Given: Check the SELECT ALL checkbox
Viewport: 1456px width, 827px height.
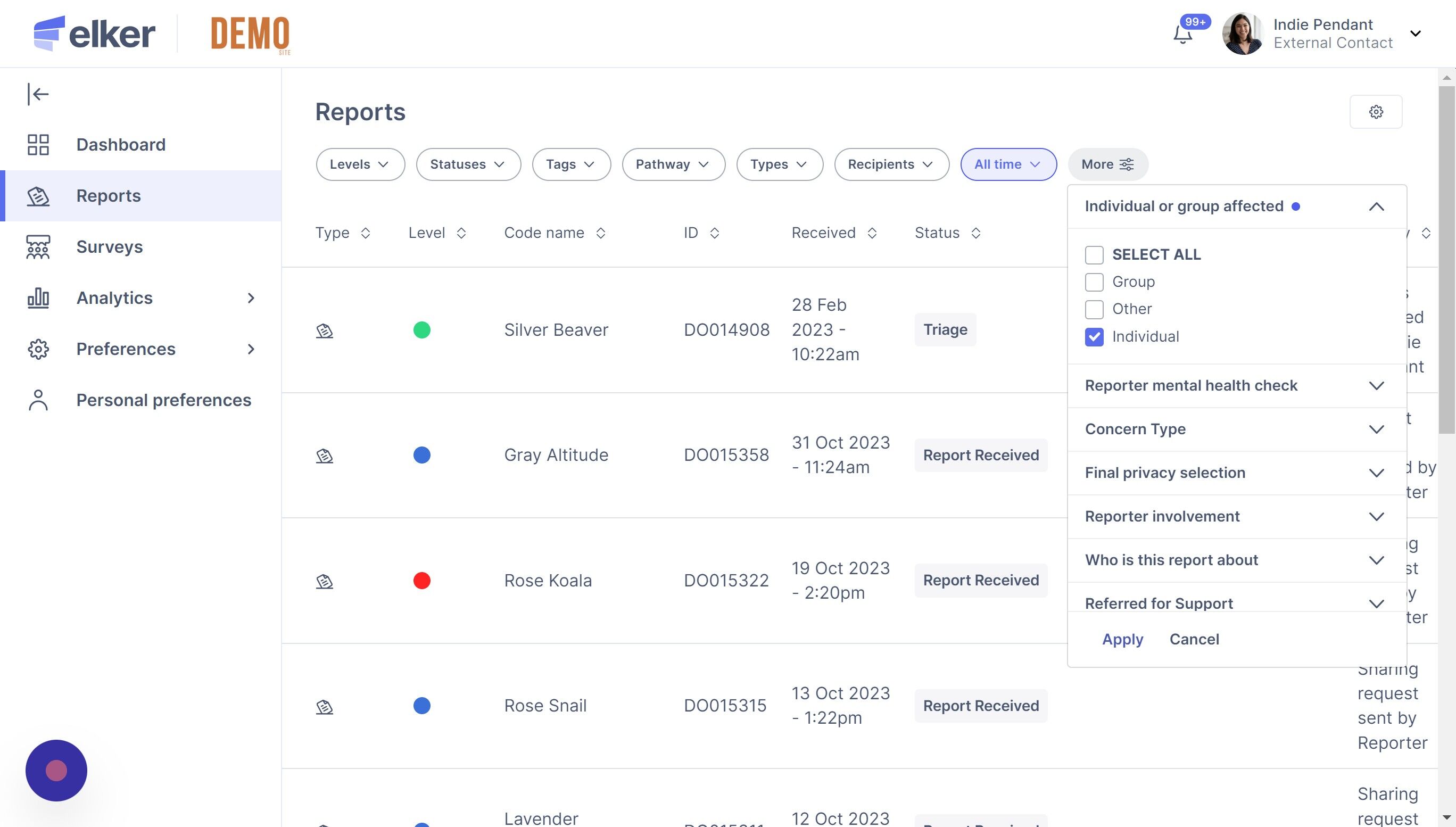Looking at the screenshot, I should (x=1094, y=255).
